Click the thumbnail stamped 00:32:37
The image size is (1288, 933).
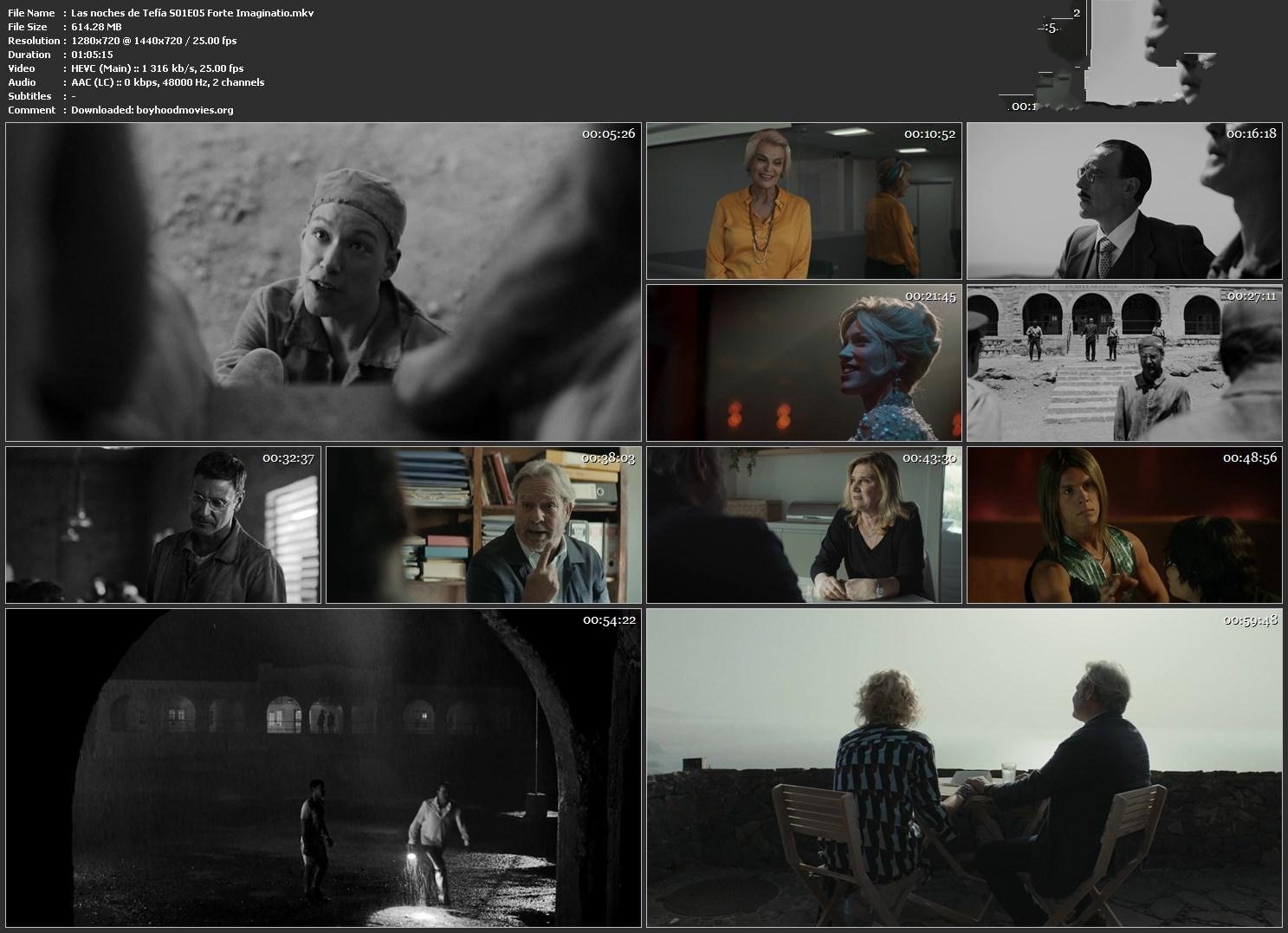point(163,525)
